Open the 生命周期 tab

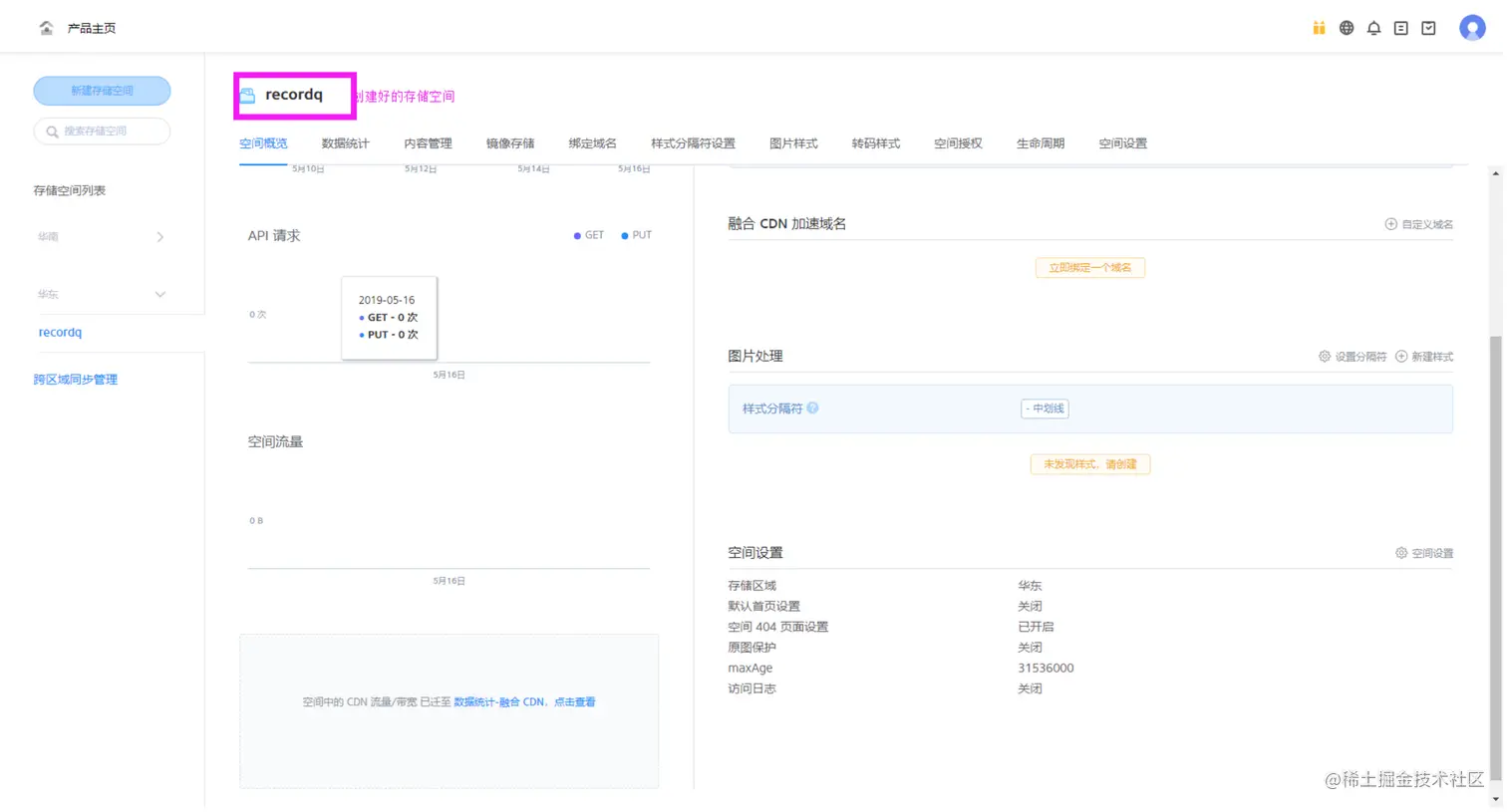1041,143
